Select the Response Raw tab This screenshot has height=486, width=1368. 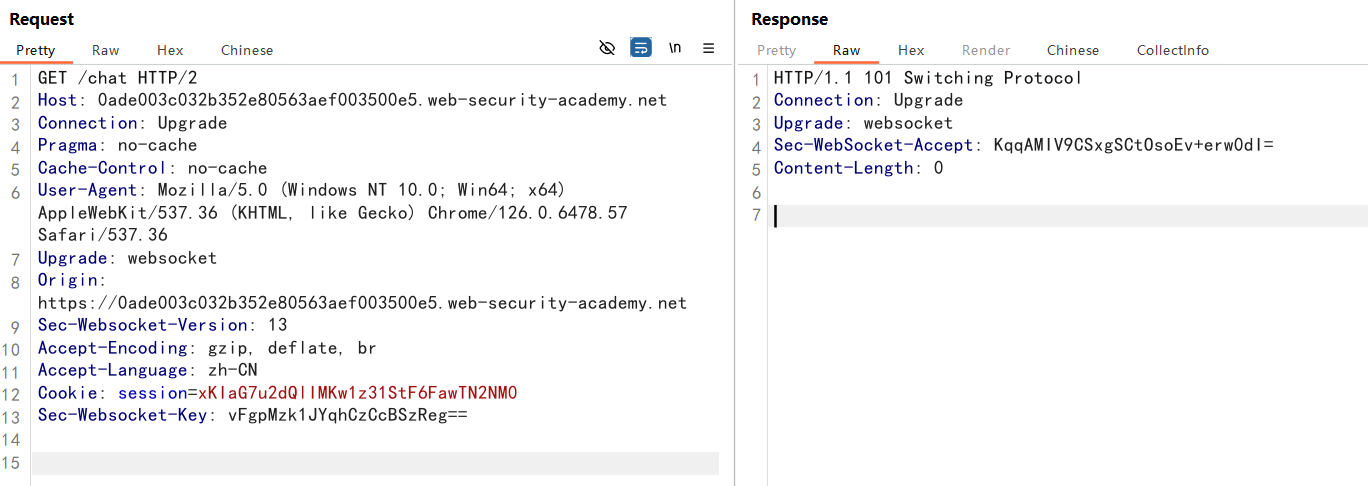(x=846, y=50)
